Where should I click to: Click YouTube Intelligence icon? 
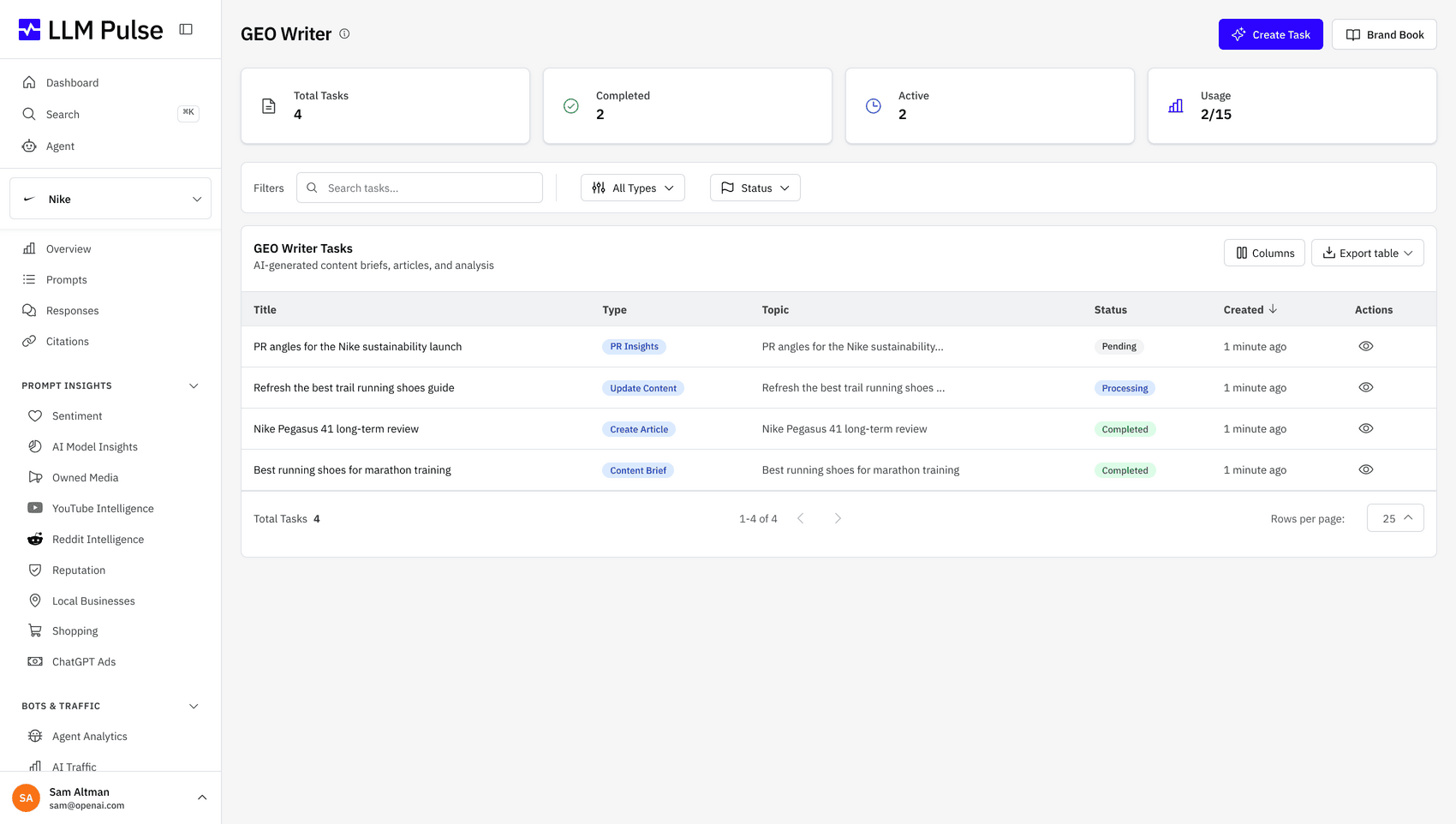[x=35, y=508]
